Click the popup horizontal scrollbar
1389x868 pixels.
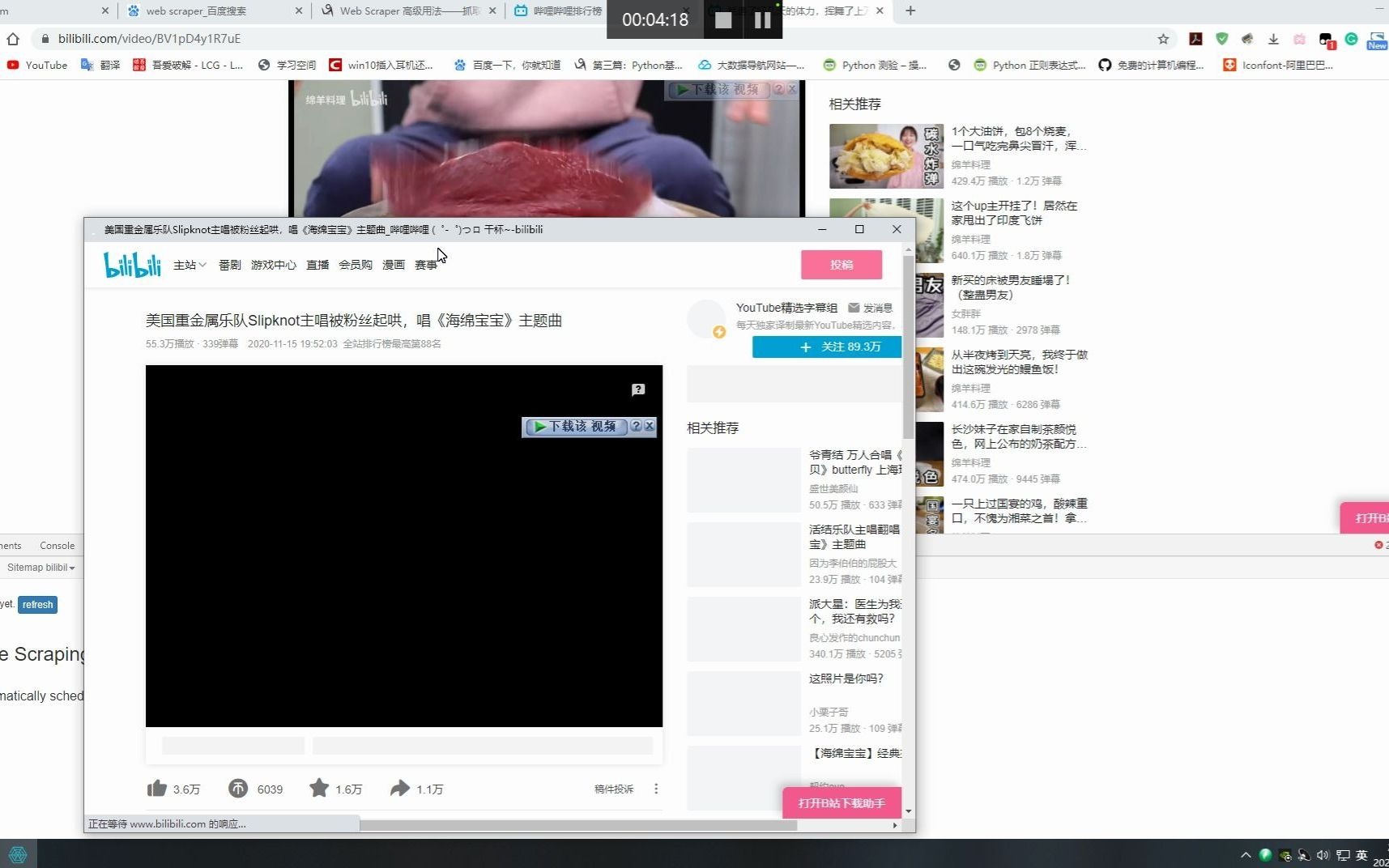(x=578, y=825)
